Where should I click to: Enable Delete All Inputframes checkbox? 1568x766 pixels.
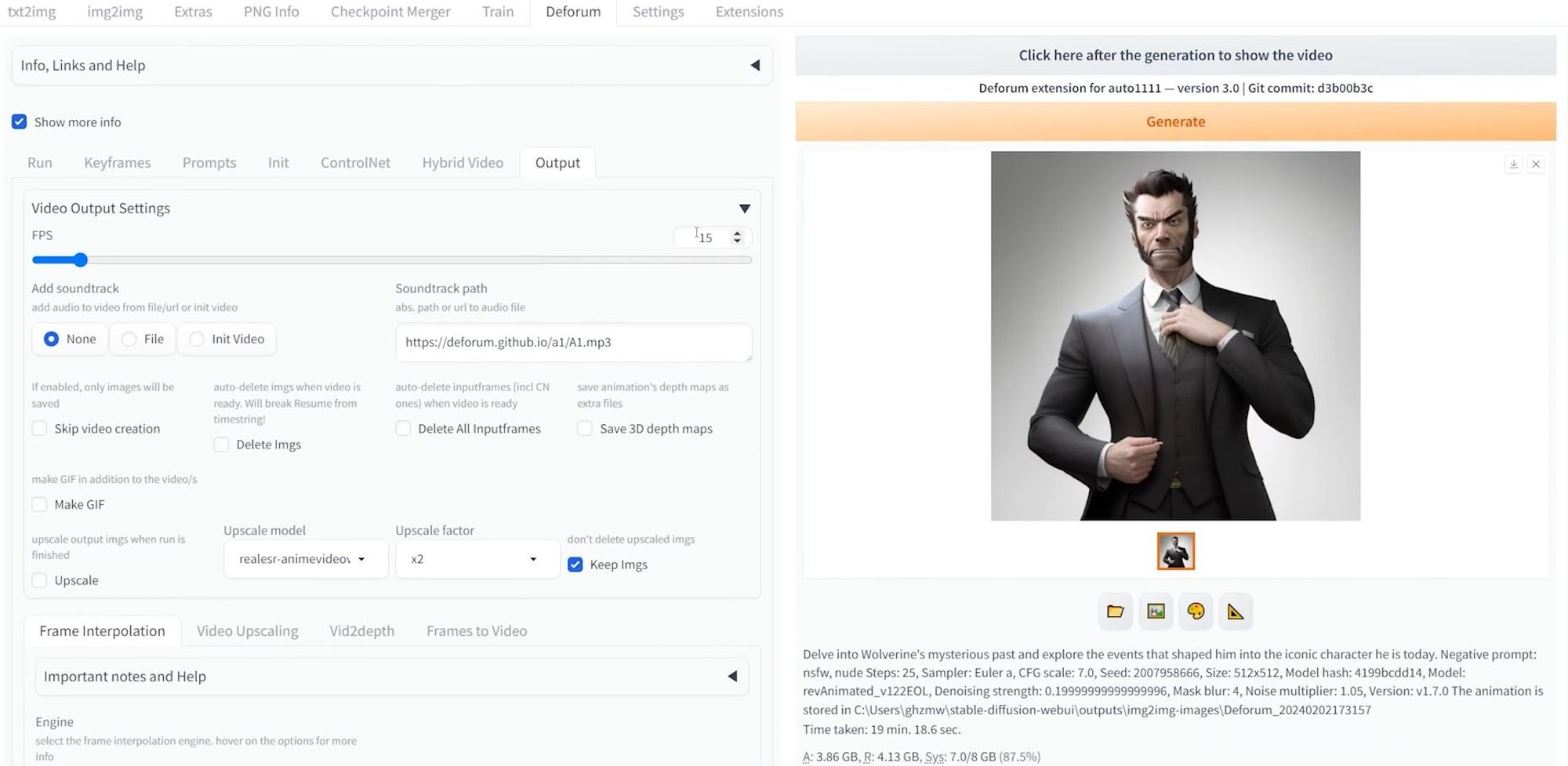403,428
